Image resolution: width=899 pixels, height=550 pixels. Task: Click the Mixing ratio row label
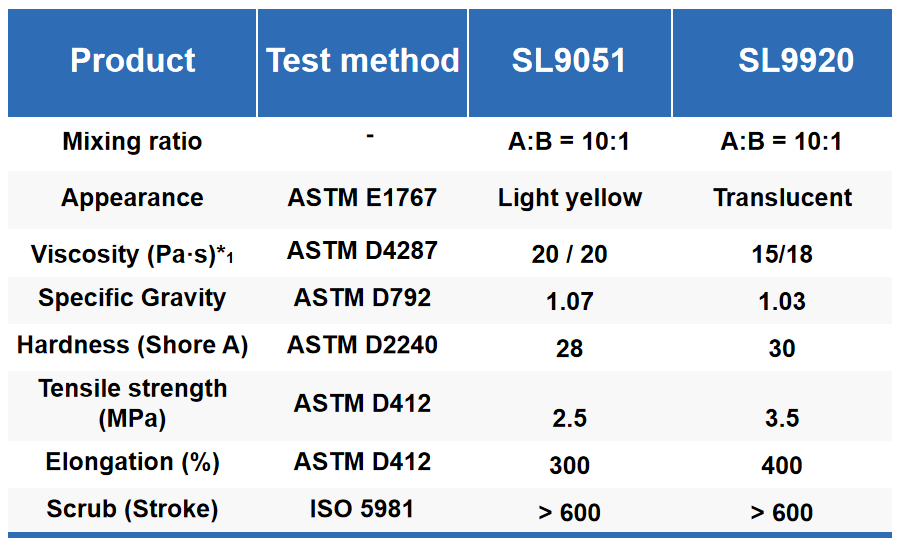coord(132,142)
